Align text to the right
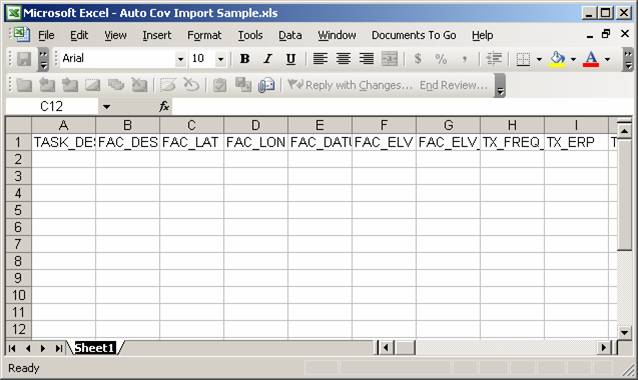The height and width of the screenshot is (380, 638). (366, 59)
